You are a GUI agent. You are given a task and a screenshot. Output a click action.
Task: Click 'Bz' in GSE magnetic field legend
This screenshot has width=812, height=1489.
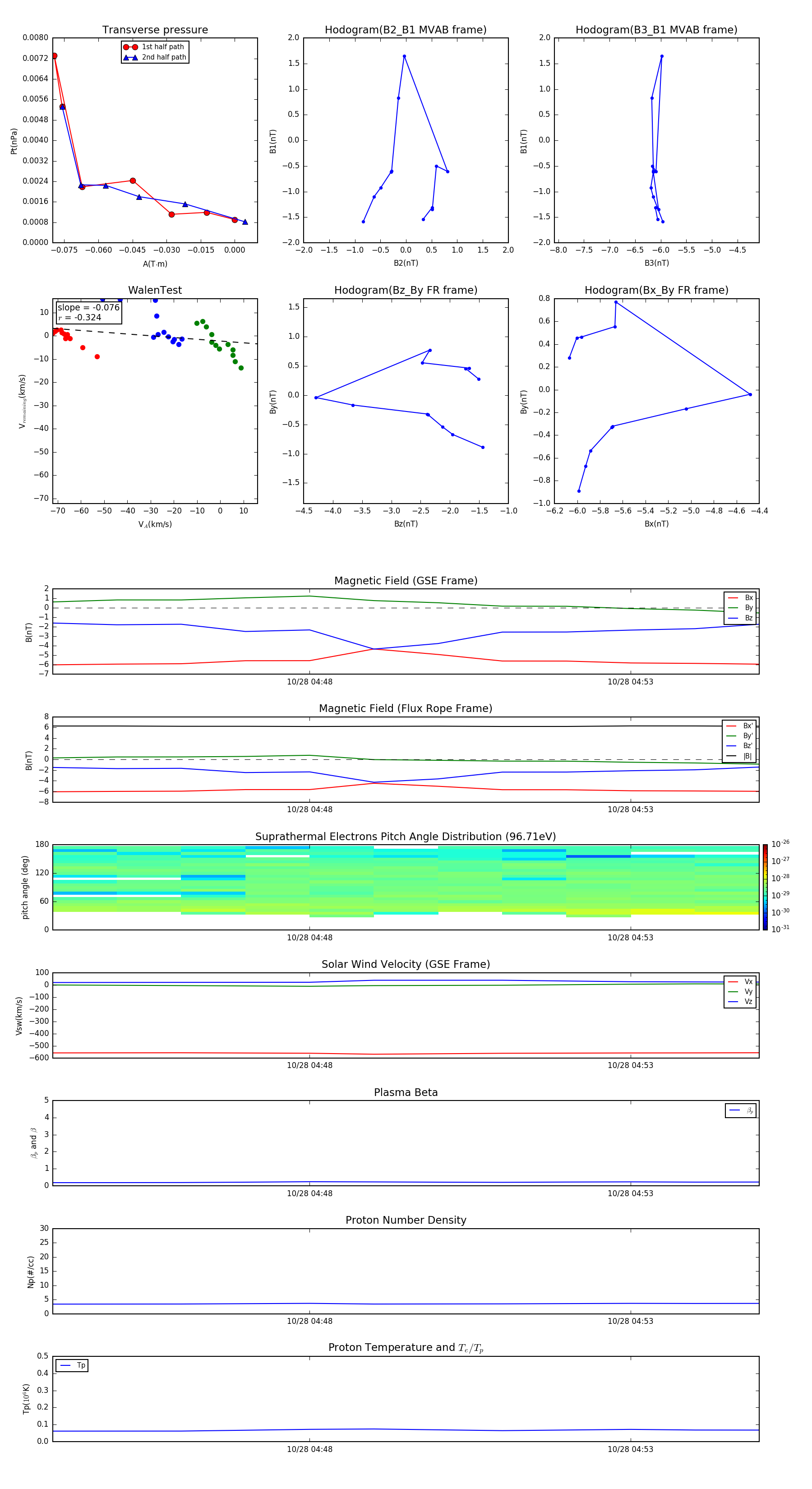[741, 619]
